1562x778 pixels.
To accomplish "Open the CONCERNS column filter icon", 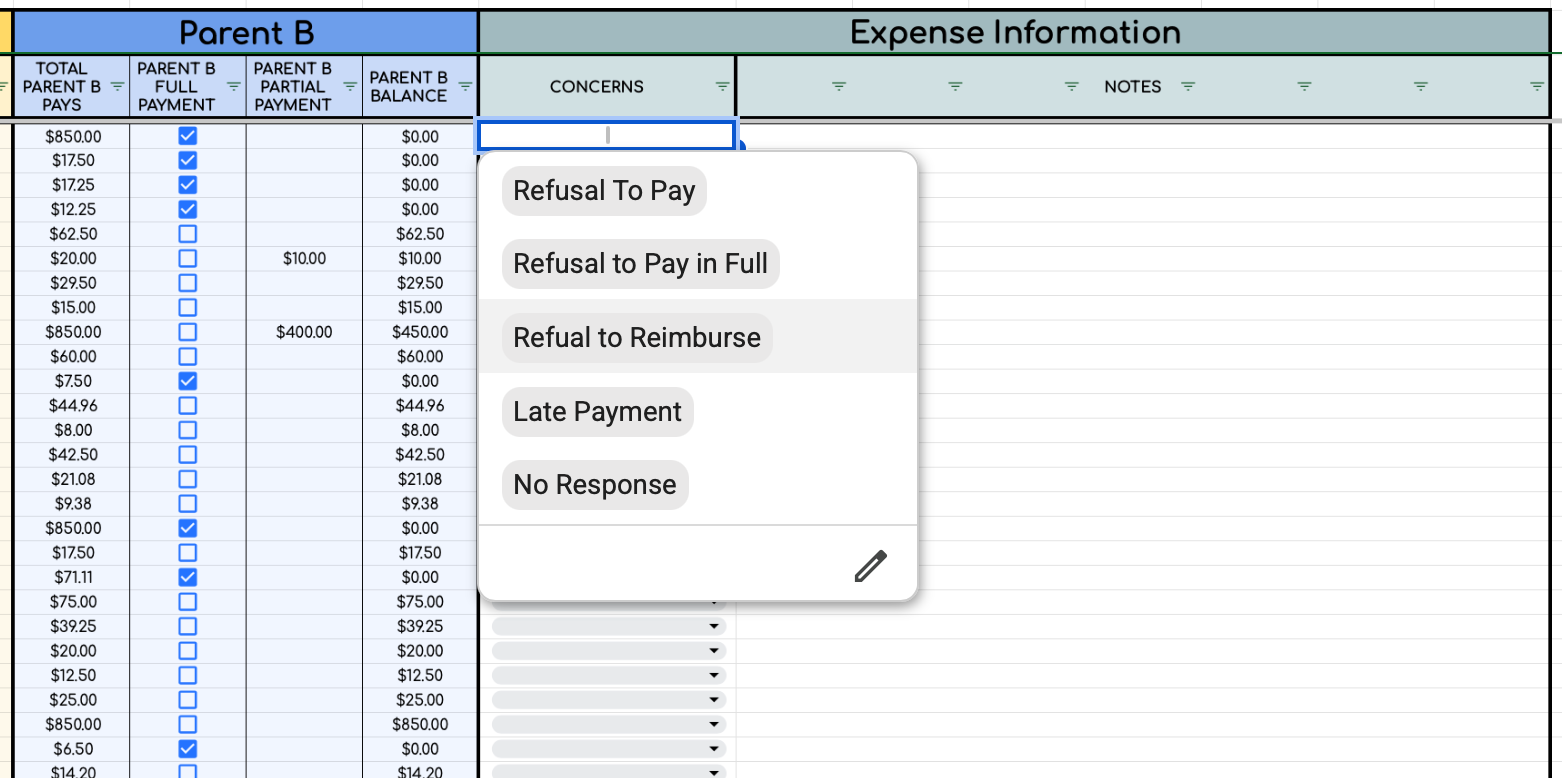I will (722, 87).
